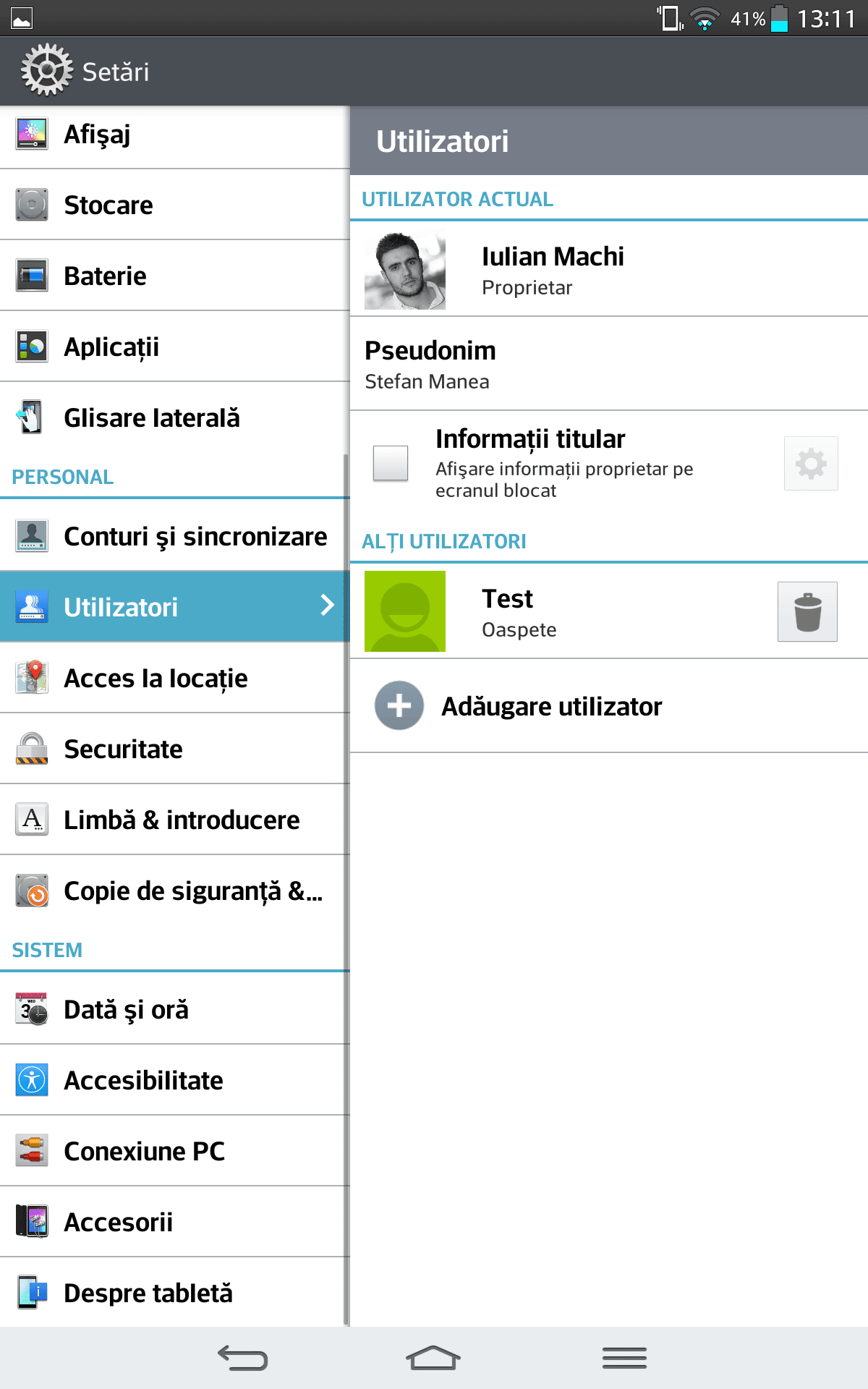Tap the green Test user avatar

pyautogui.click(x=405, y=611)
